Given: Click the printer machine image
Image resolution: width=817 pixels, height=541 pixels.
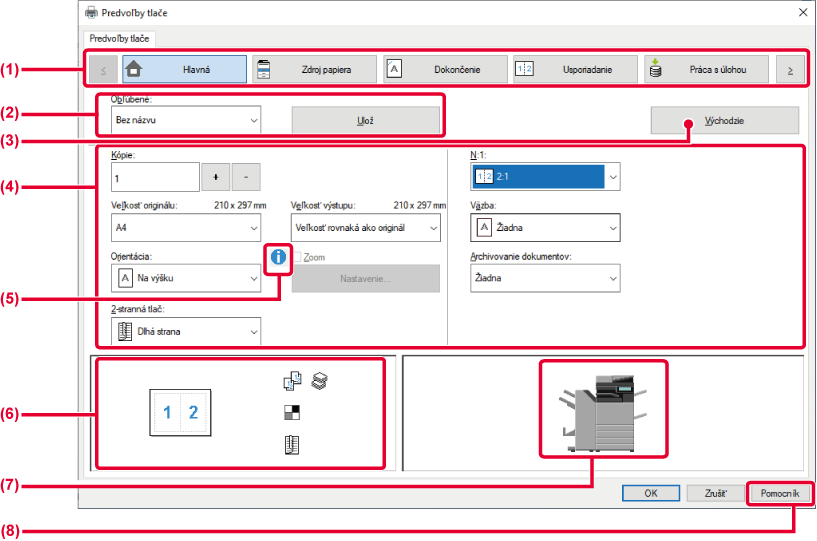Looking at the screenshot, I should (x=603, y=412).
